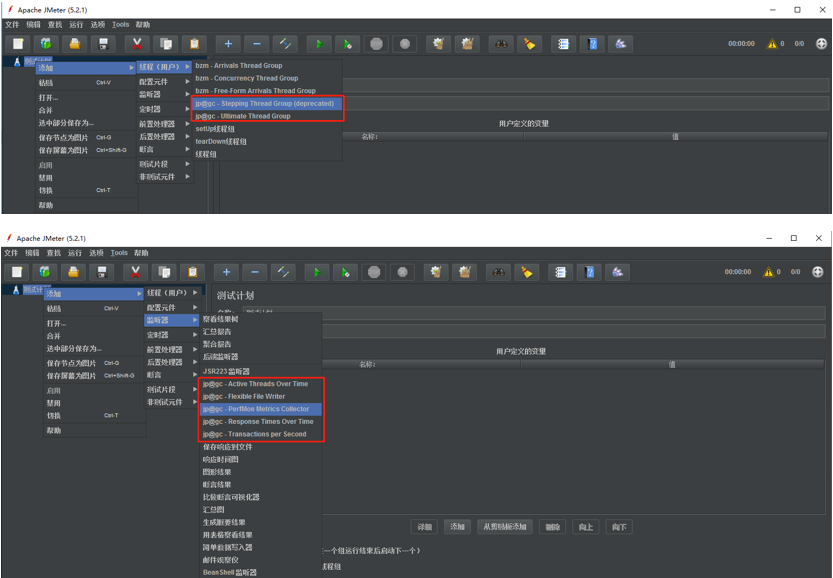The image size is (833, 578).
Task: Click Start green arrow in upper window
Action: 319,44
